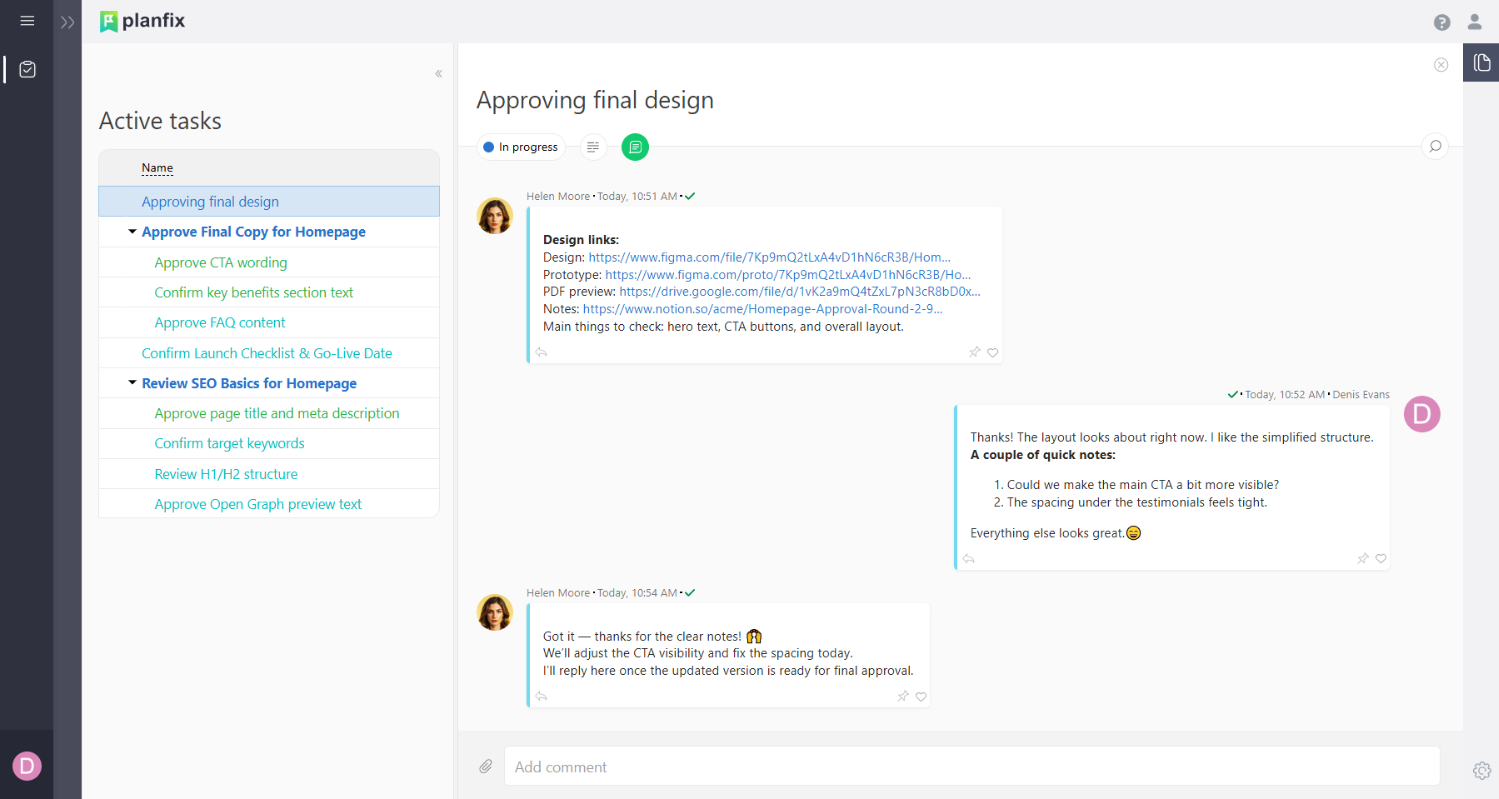Search comments with magnifier icon
The image size is (1499, 799).
coord(1435,147)
